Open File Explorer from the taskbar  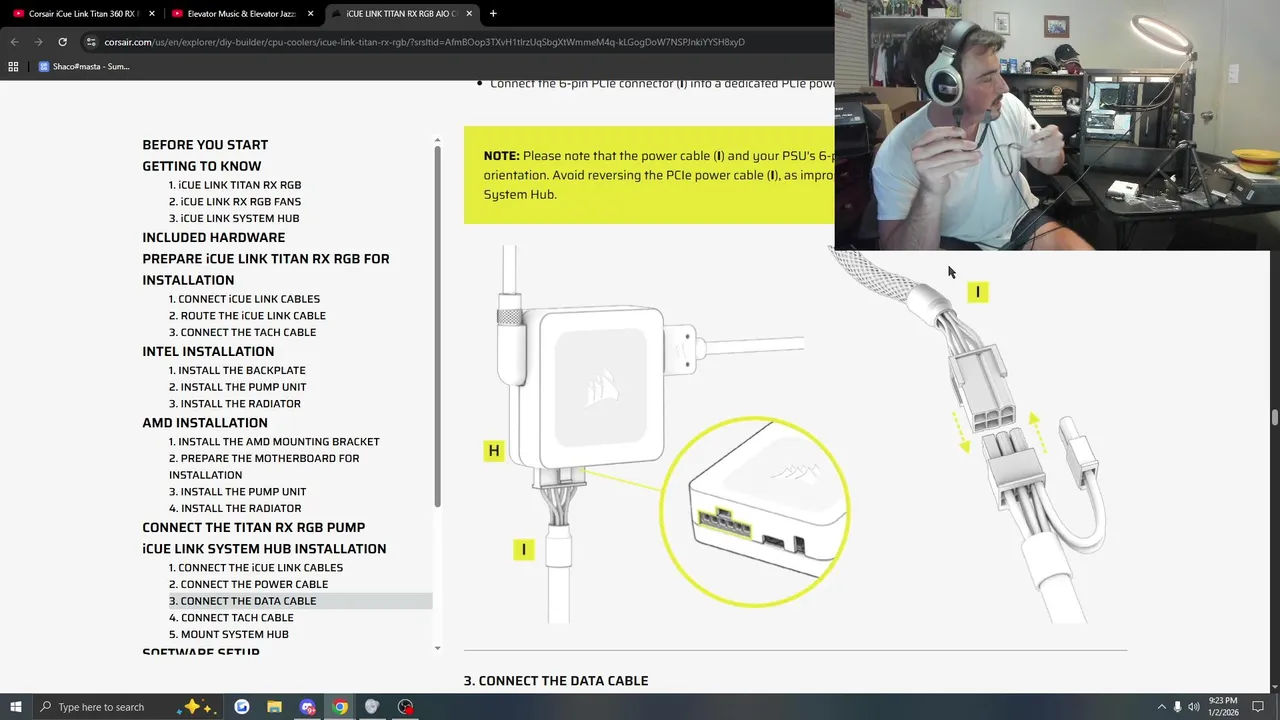coord(274,707)
